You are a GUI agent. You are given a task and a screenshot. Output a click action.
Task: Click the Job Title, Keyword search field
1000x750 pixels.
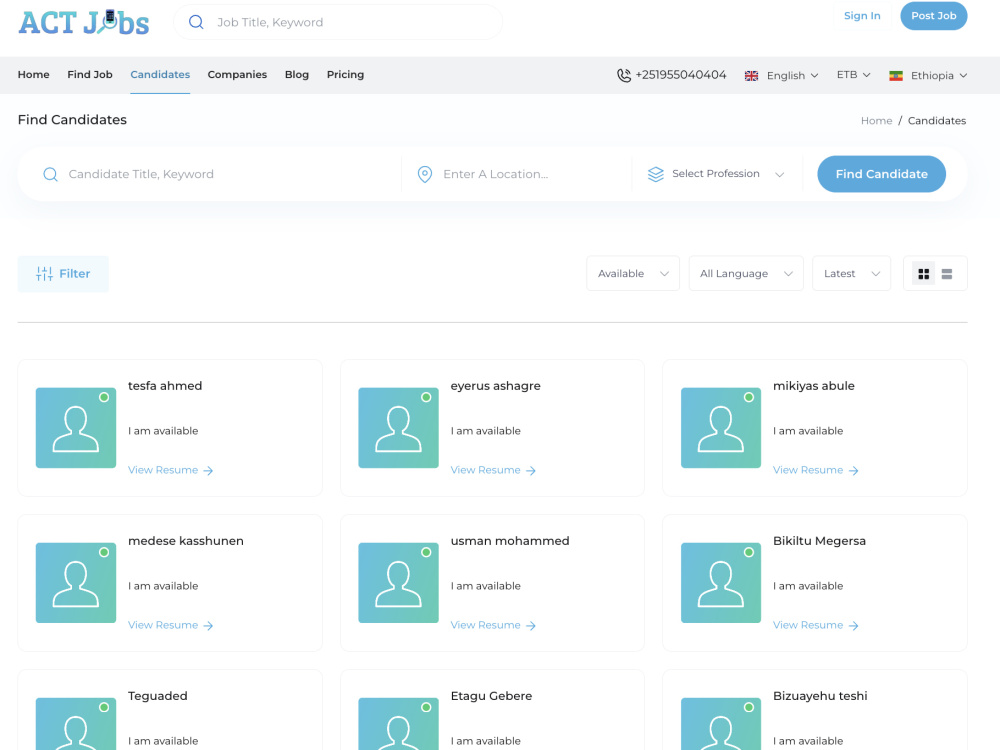point(338,22)
